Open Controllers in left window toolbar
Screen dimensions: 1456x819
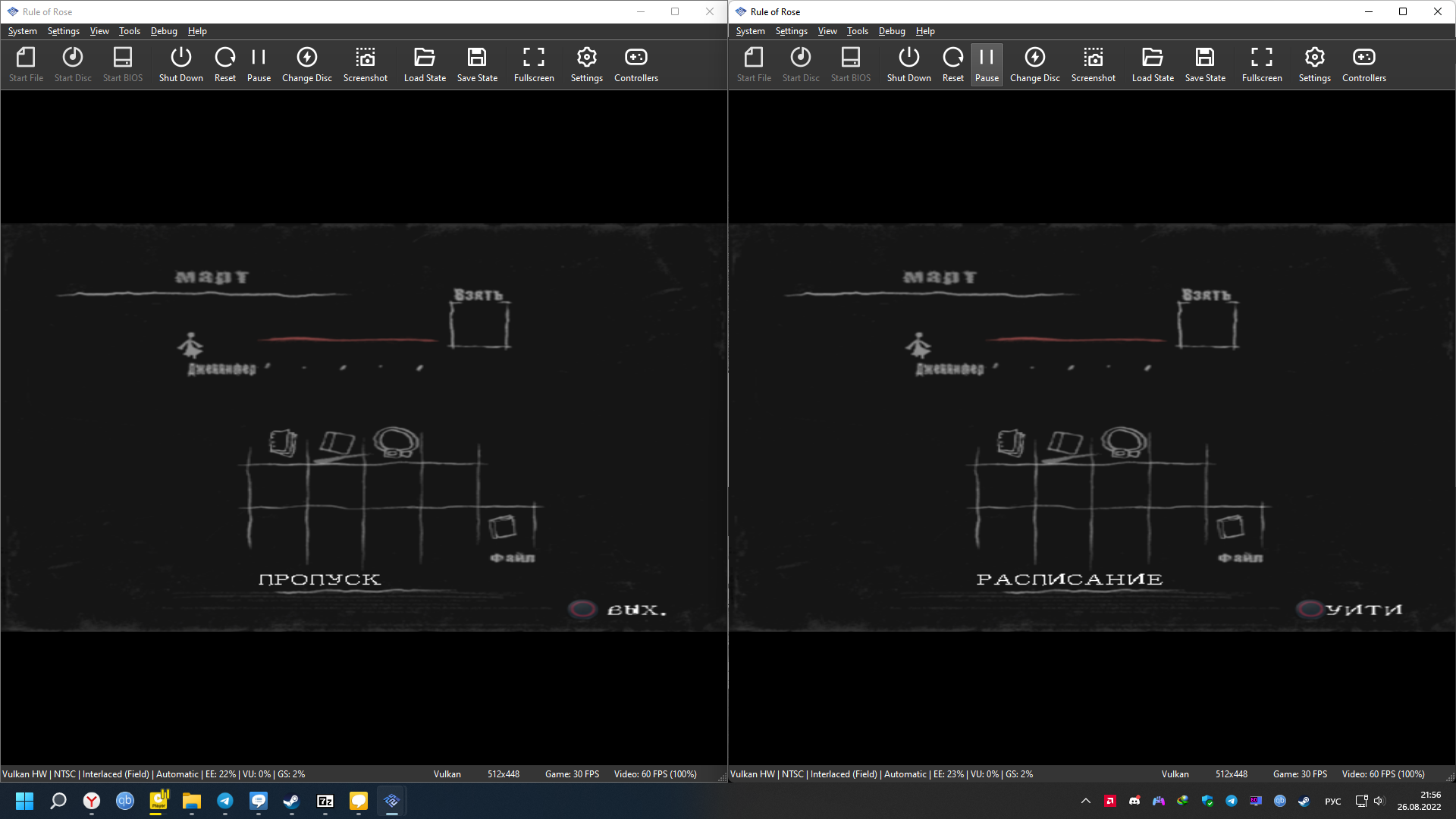click(x=636, y=64)
